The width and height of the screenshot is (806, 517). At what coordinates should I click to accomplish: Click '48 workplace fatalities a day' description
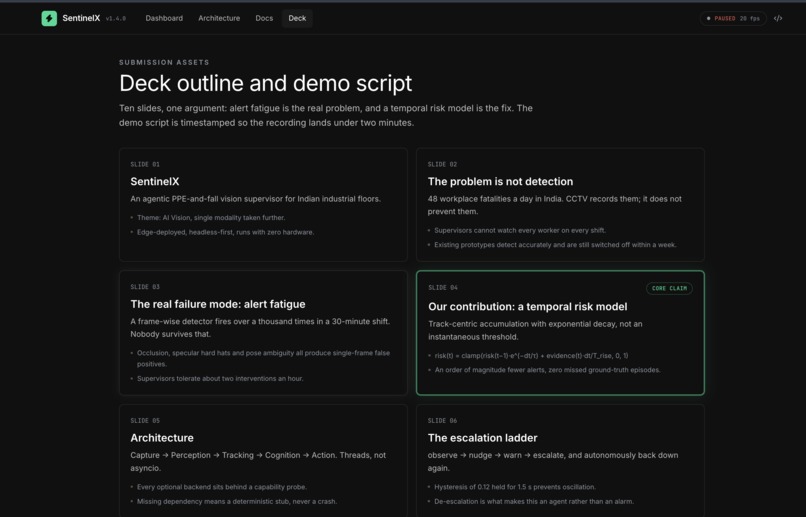(x=555, y=205)
